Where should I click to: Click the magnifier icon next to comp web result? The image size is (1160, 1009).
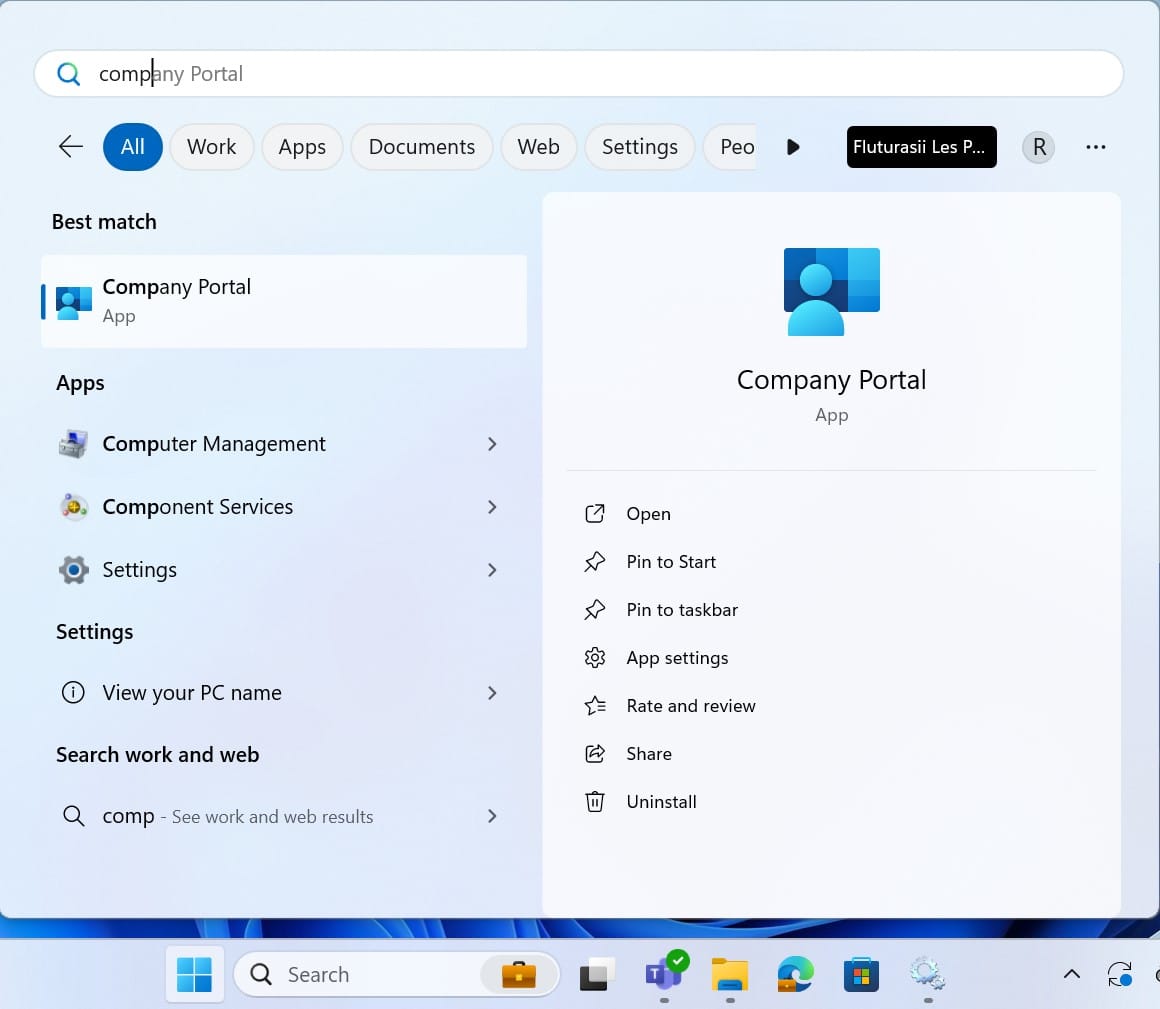73,816
